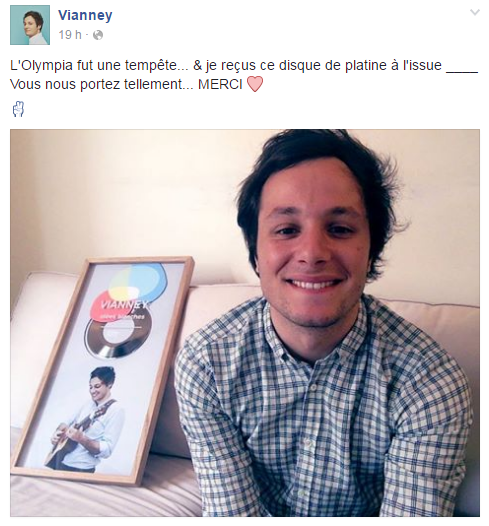This screenshot has width=489, height=526.
Task: Click the checkered shirt in the photo
Action: [324, 413]
